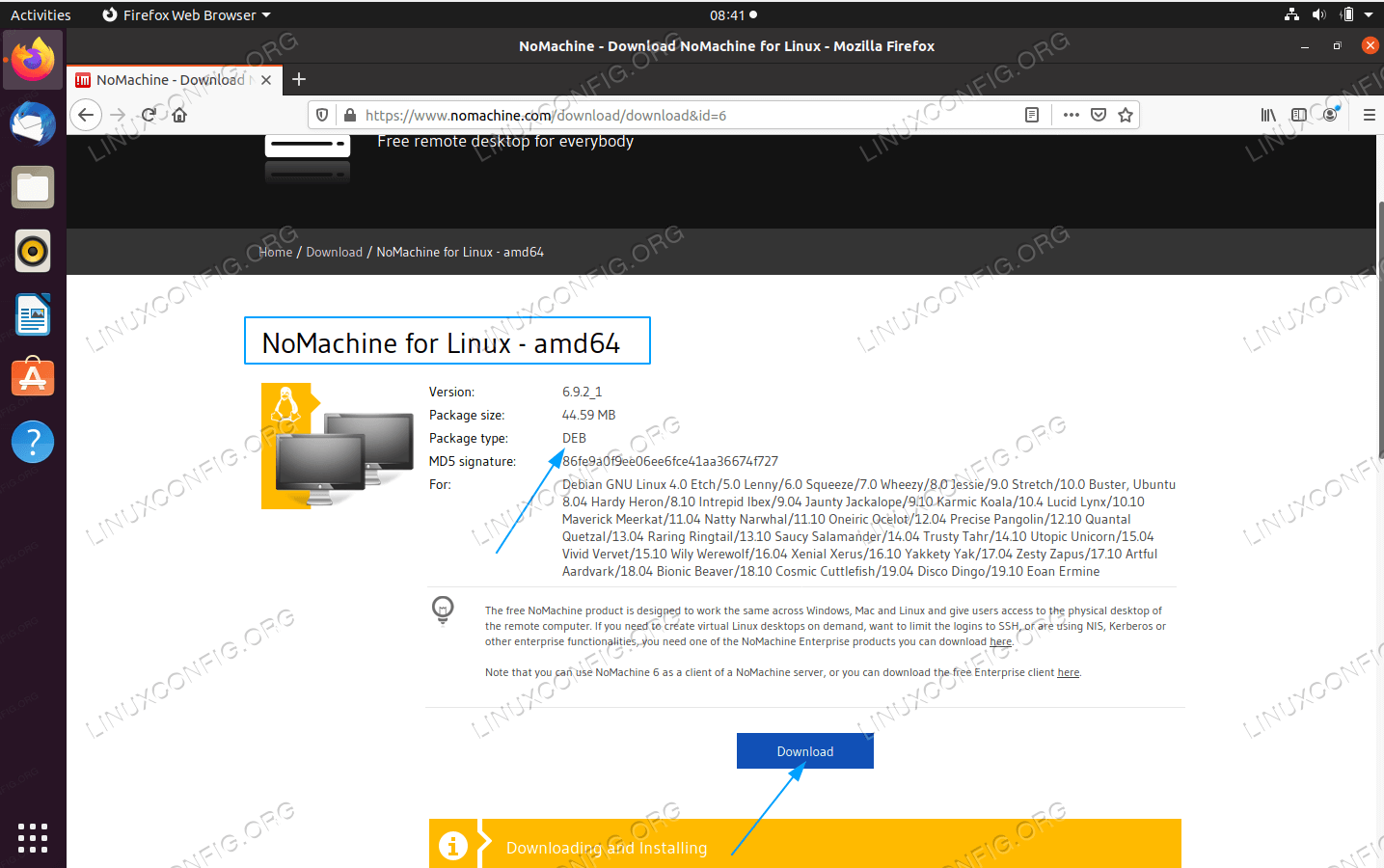Go forward one page in Firefox
The height and width of the screenshot is (868, 1384).
[x=118, y=115]
